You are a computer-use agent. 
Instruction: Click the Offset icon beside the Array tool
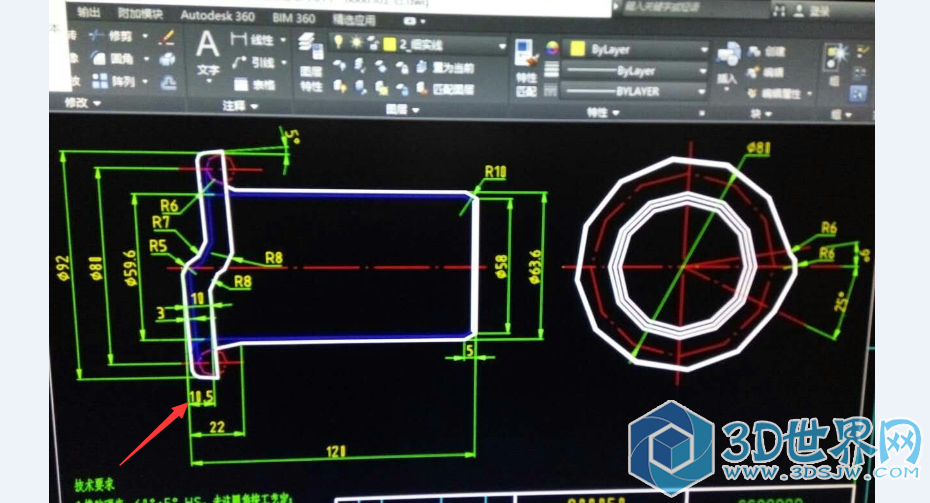coord(168,82)
